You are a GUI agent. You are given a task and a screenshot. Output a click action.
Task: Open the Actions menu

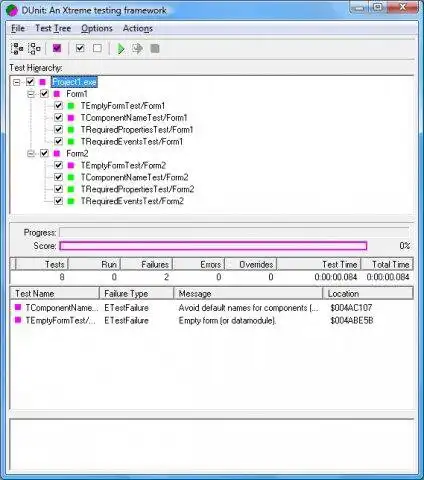(138, 28)
